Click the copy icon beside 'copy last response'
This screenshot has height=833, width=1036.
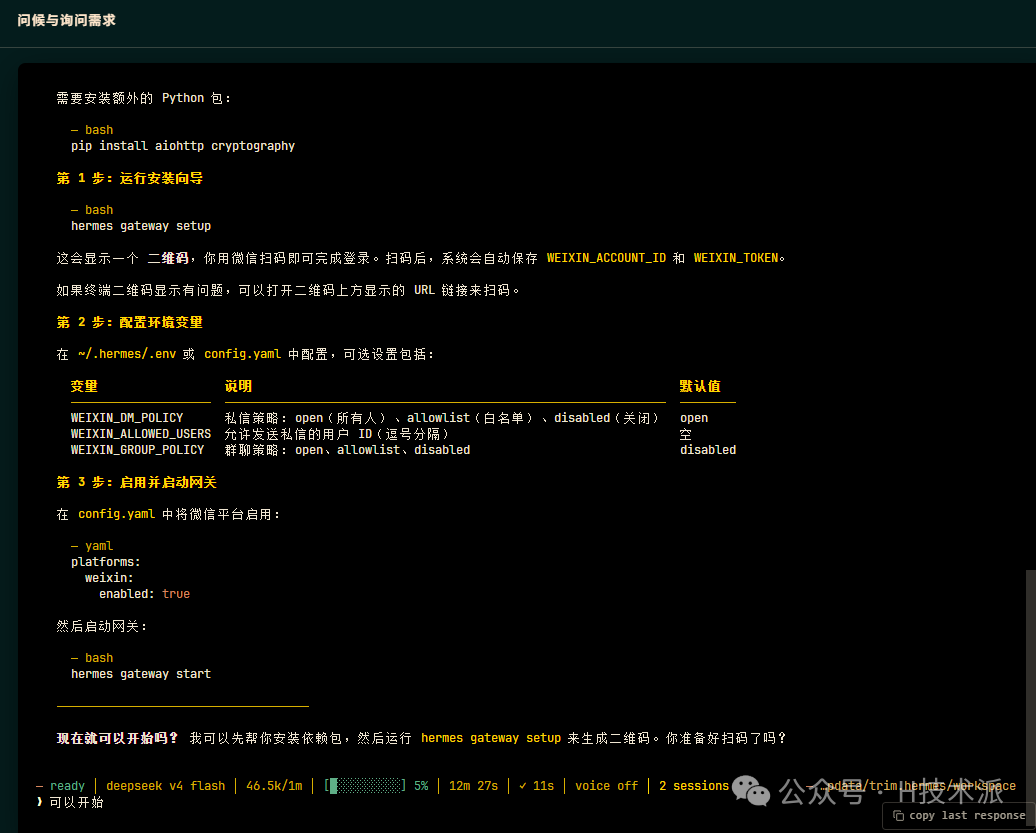(x=898, y=816)
